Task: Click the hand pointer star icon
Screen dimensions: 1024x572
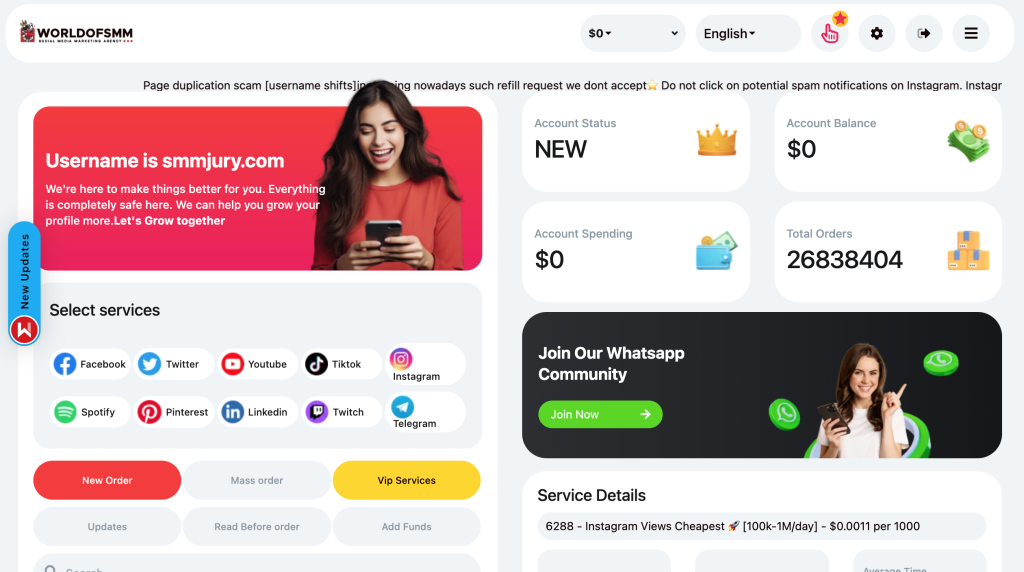Action: [829, 33]
